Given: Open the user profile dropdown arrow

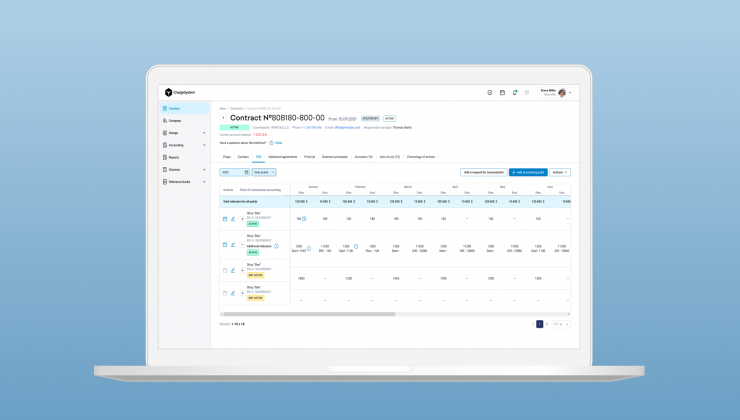Looking at the screenshot, I should pyautogui.click(x=570, y=92).
